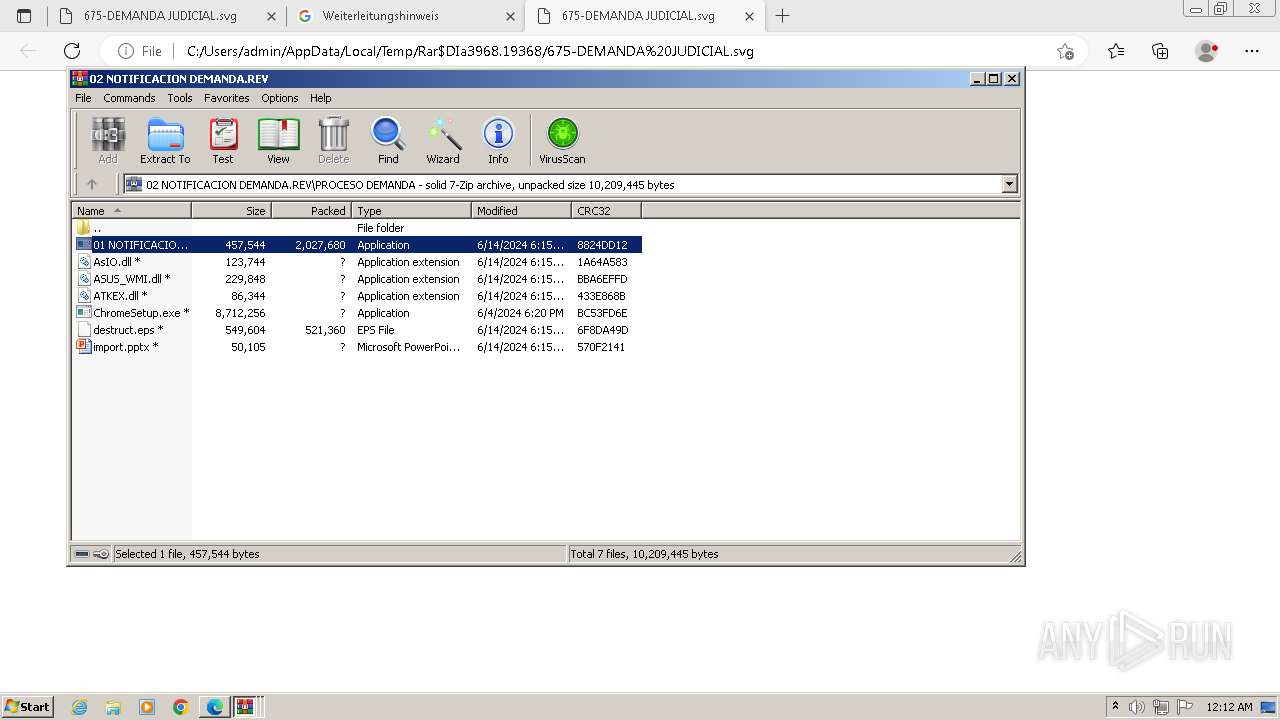Screen dimensions: 1280x720
Task: Select the AsIO.dll file row
Action: 357,262
